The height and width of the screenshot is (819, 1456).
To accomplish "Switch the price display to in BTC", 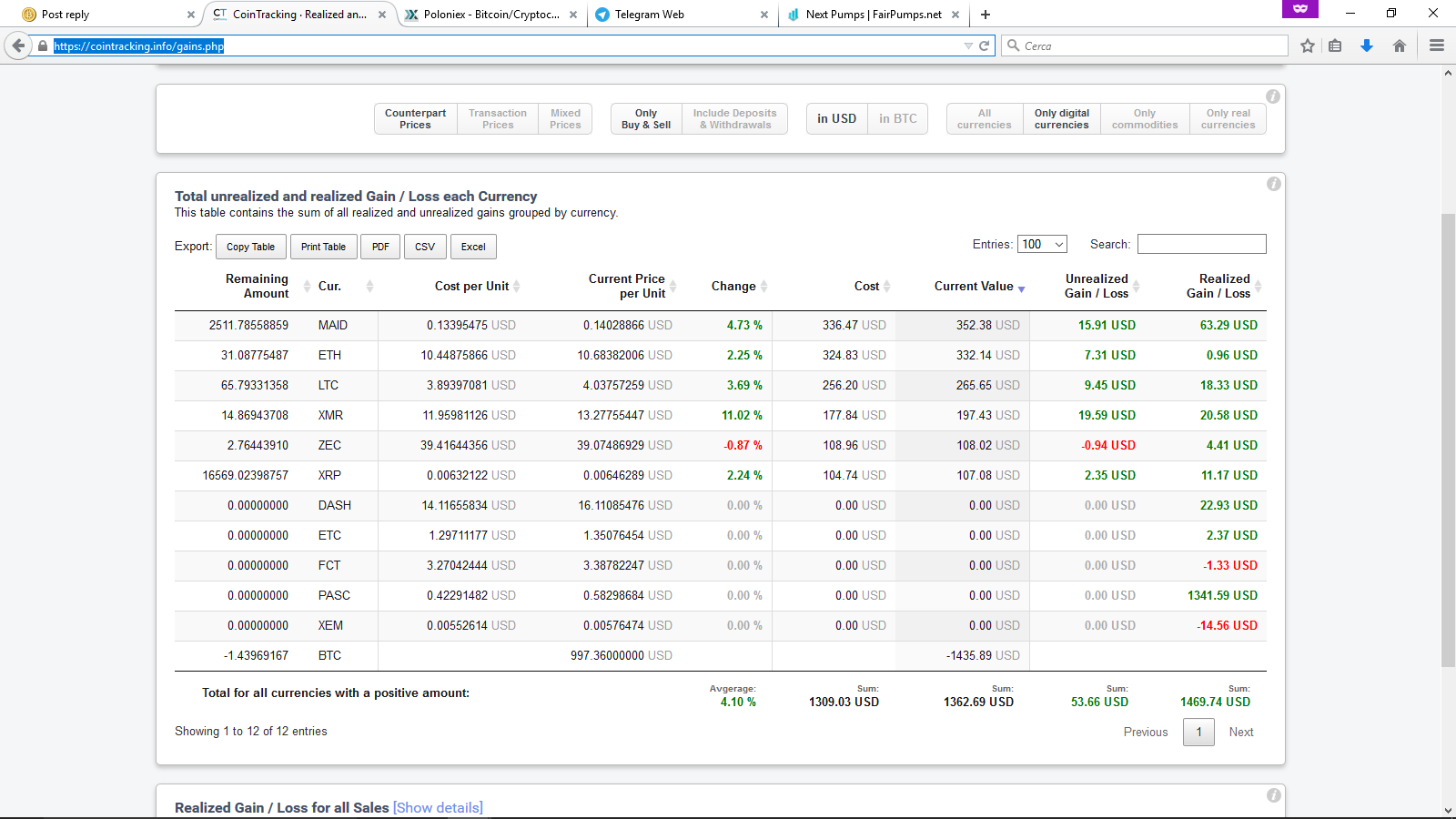I will click(898, 118).
